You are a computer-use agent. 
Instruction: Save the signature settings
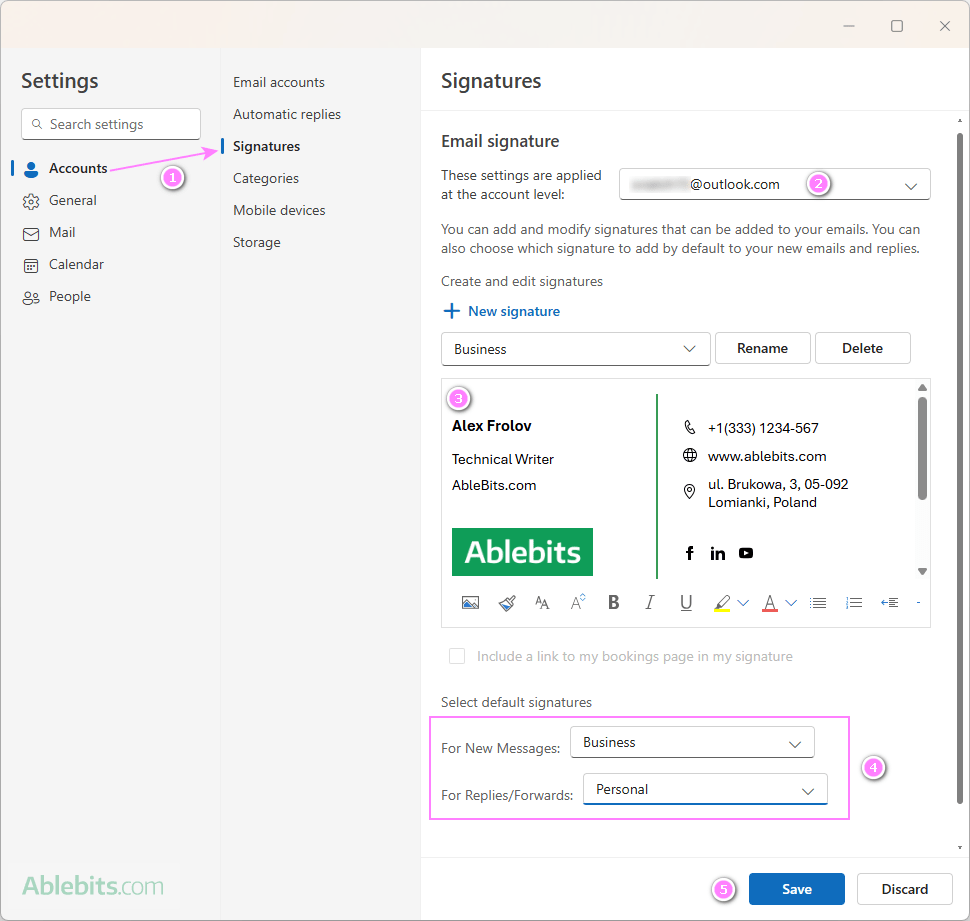[x=796, y=889]
